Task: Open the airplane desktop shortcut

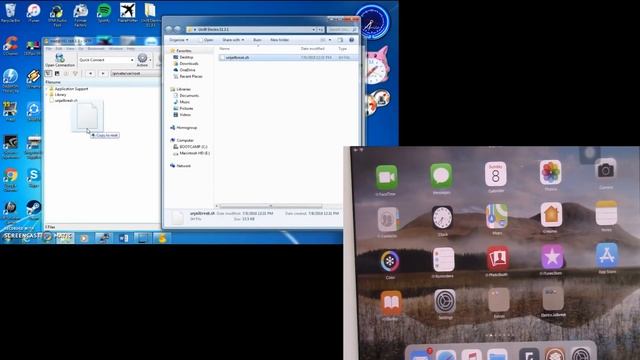Action: (127, 13)
